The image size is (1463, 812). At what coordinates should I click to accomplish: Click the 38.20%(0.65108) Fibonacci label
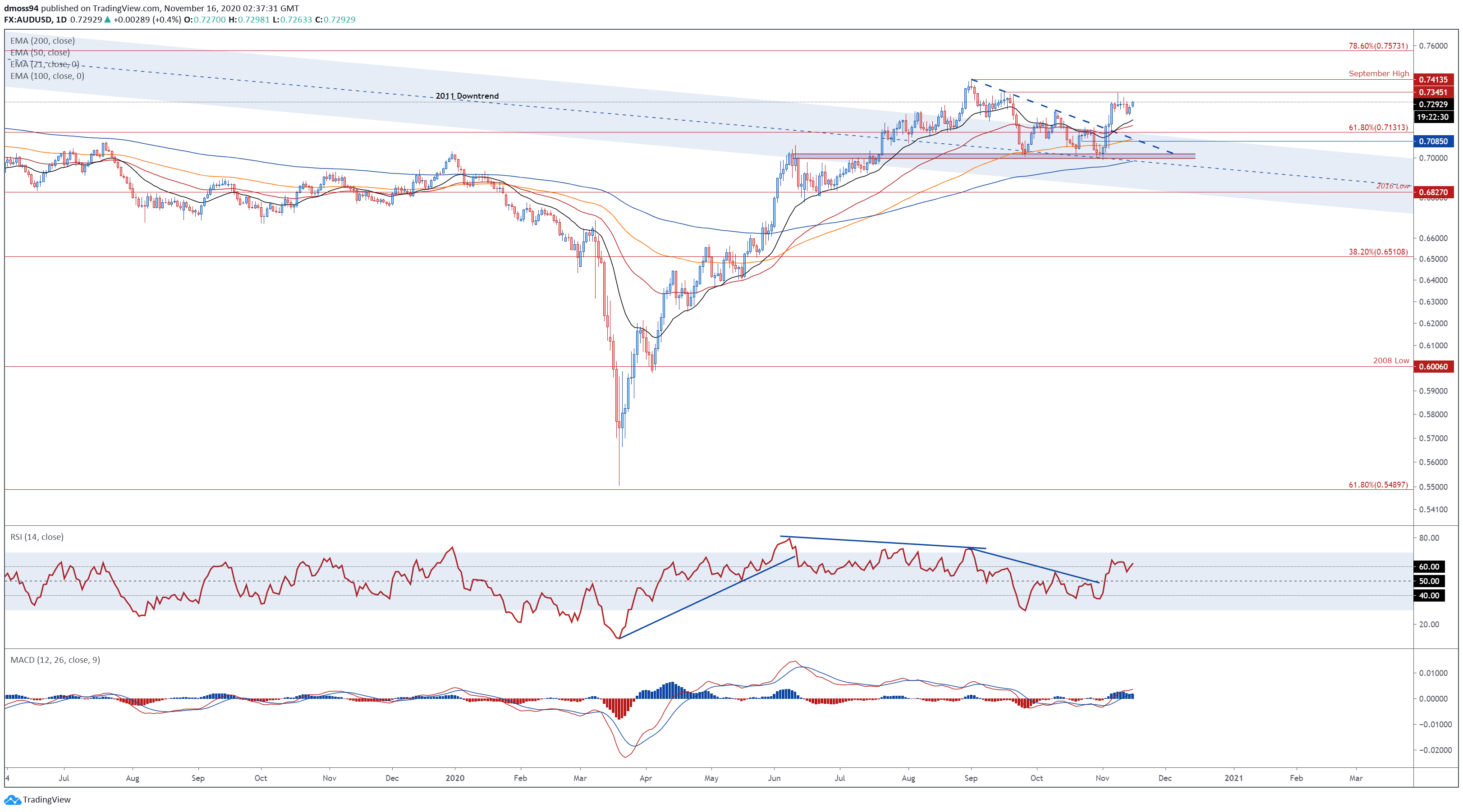point(1378,251)
